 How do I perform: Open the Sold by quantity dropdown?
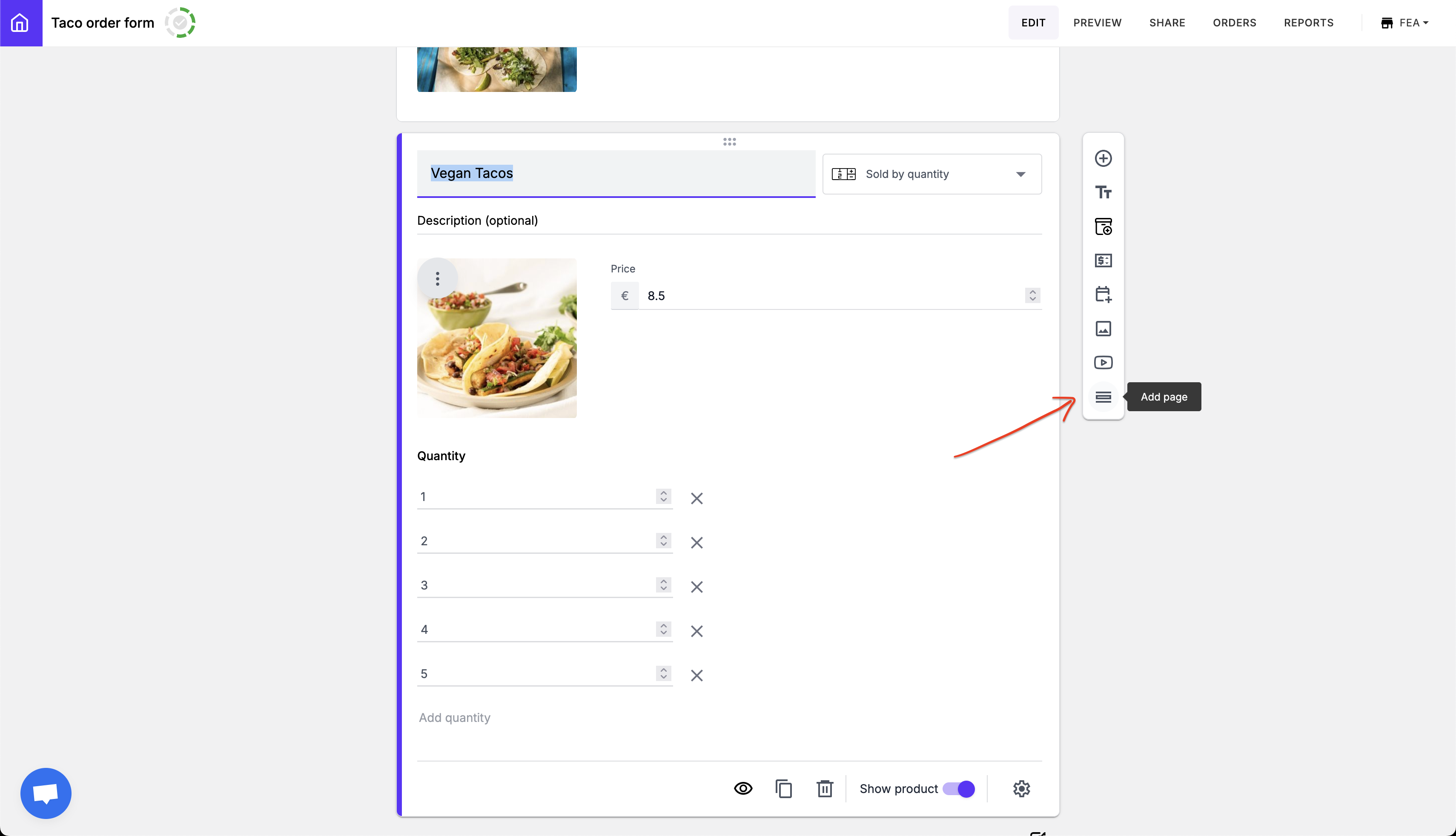point(932,174)
